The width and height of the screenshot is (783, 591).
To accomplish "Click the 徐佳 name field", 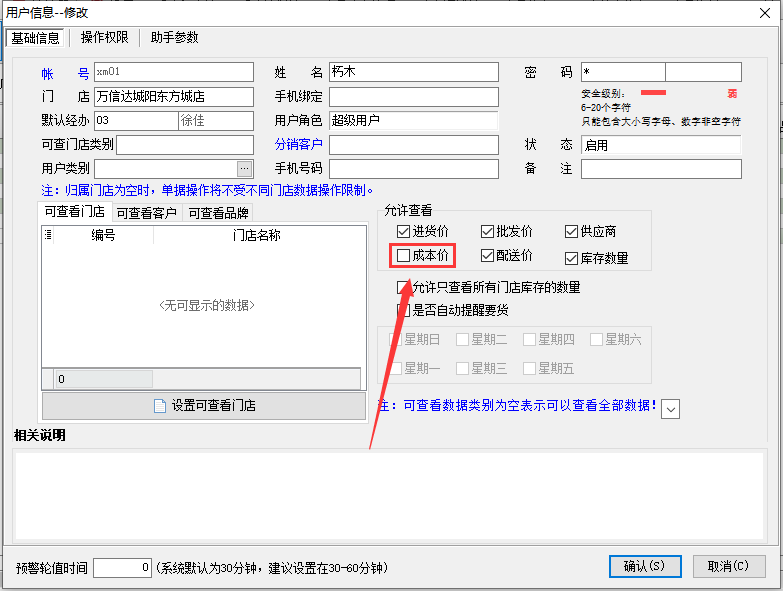I will click(216, 120).
